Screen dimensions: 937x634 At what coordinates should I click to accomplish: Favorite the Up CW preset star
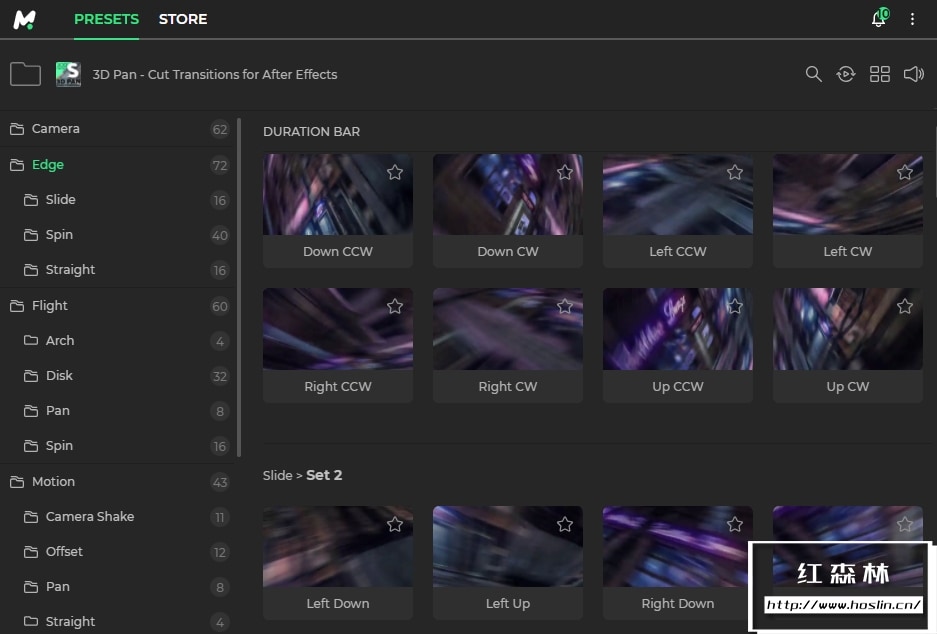tap(905, 307)
